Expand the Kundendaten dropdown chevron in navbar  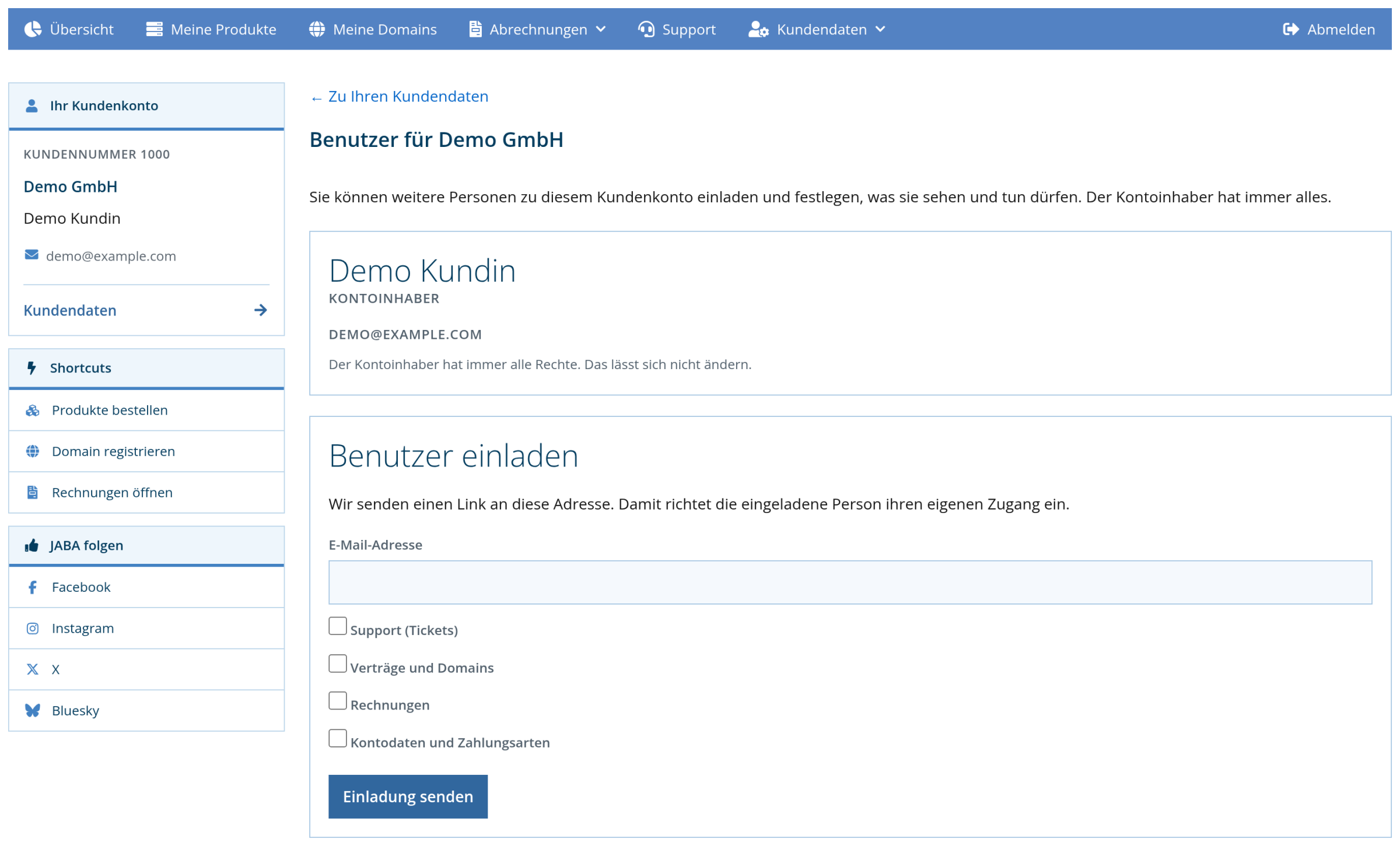(x=880, y=29)
